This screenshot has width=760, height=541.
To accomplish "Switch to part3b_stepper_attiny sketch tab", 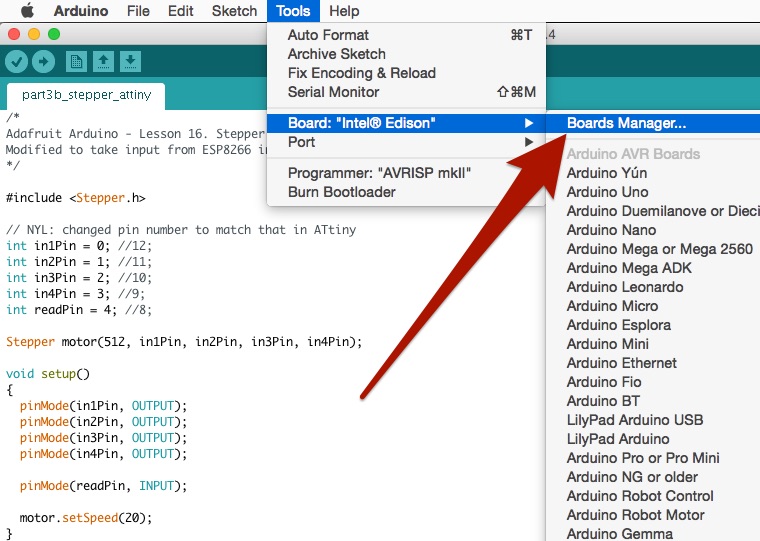I will coord(86,95).
